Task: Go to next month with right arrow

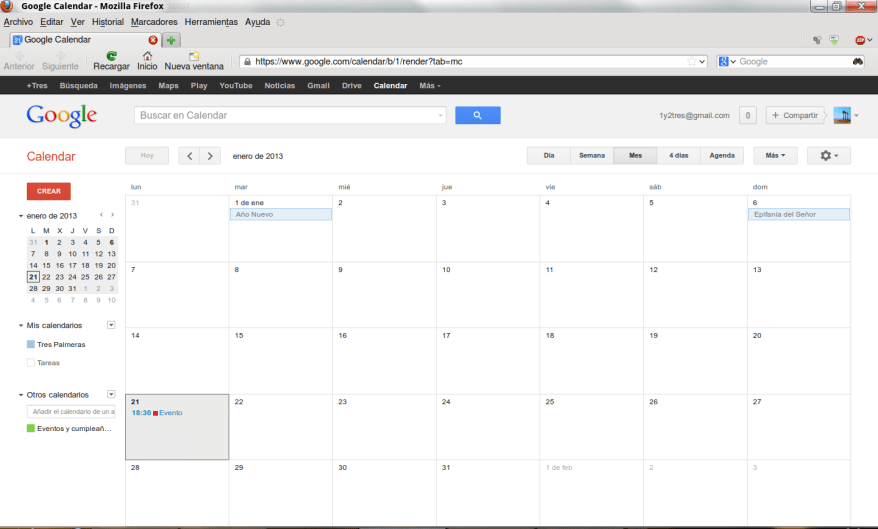Action: pyautogui.click(x=210, y=156)
